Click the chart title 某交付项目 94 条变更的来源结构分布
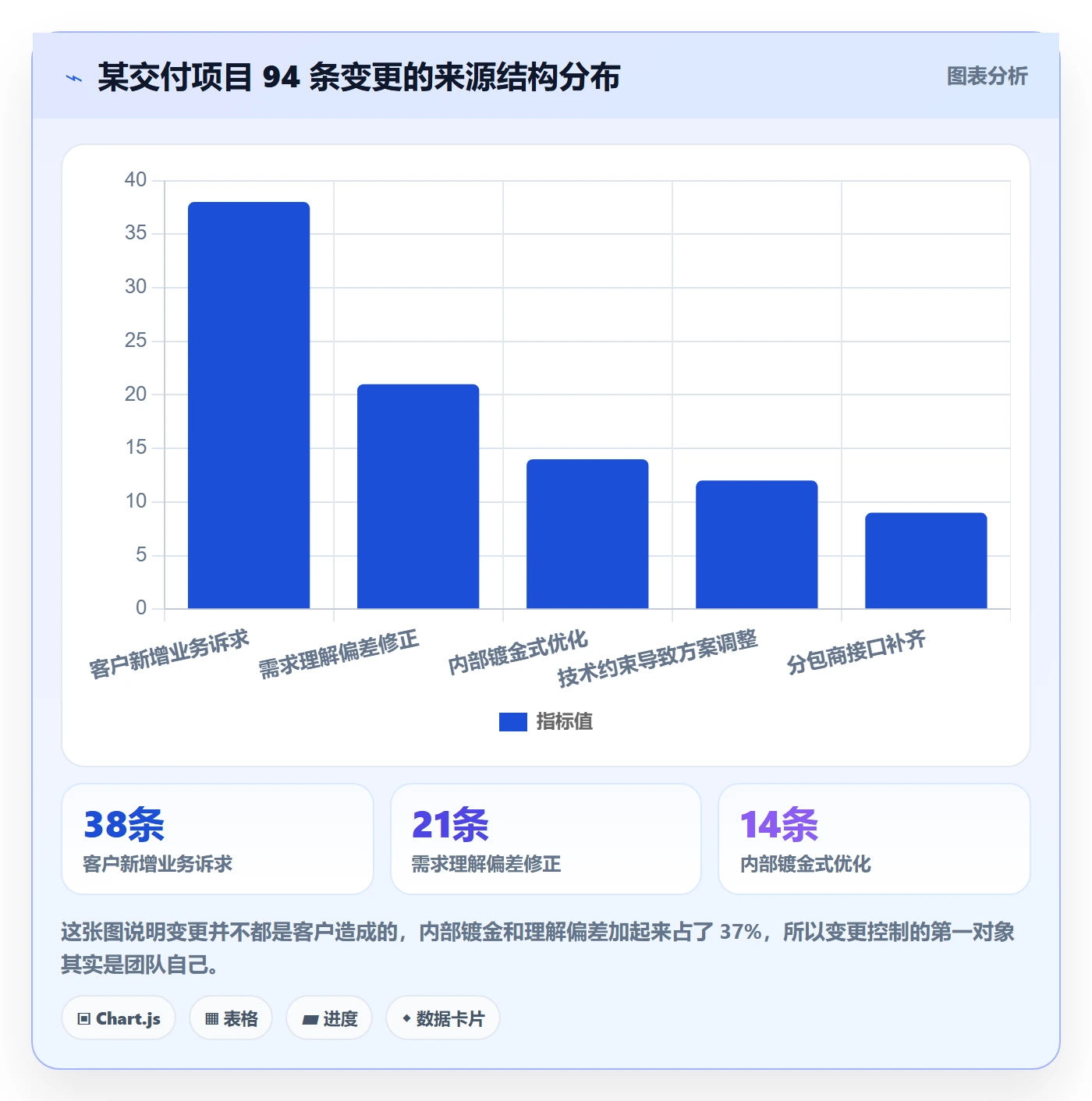 pyautogui.click(x=359, y=77)
